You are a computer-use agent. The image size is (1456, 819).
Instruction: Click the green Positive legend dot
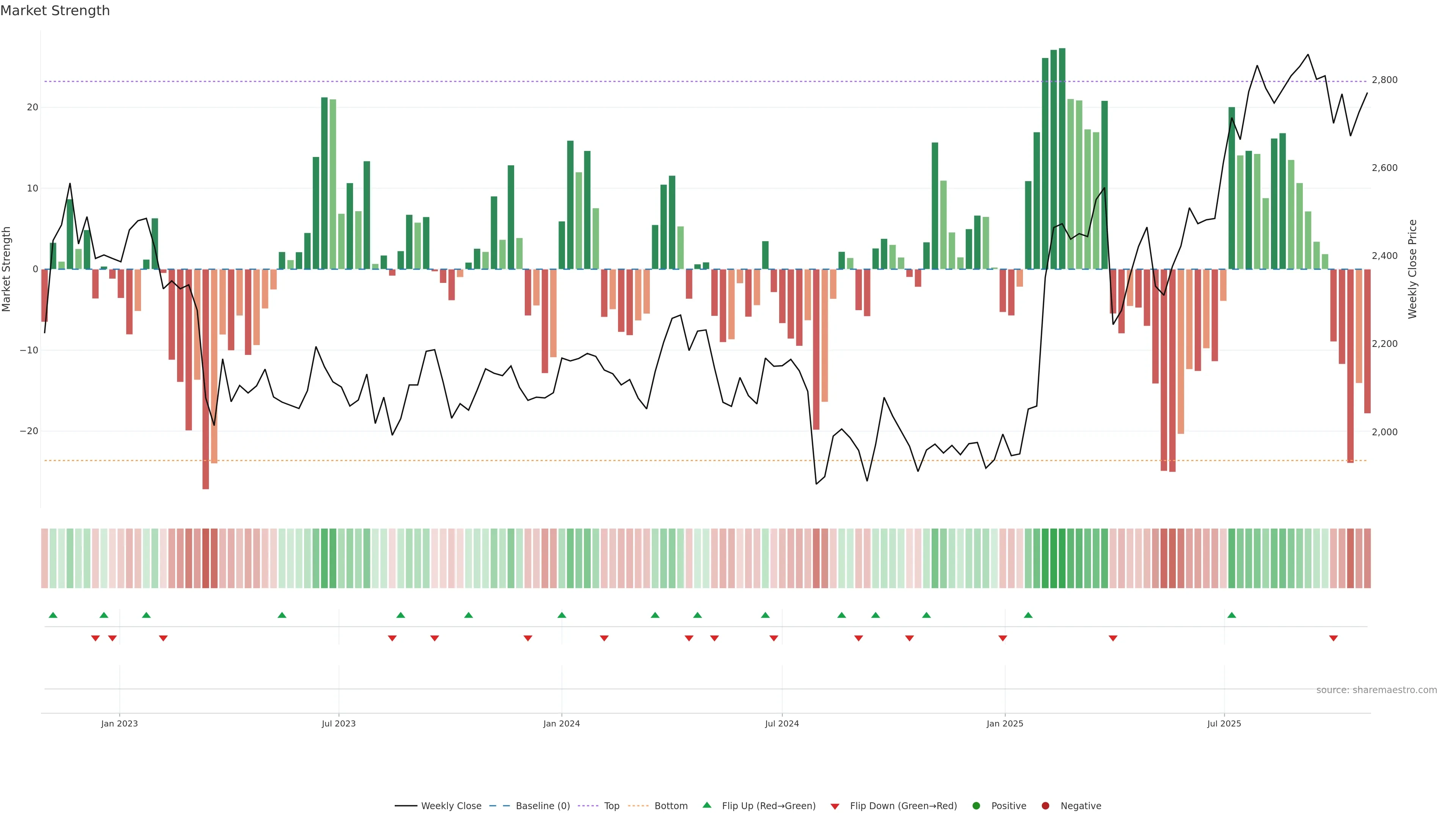(976, 805)
